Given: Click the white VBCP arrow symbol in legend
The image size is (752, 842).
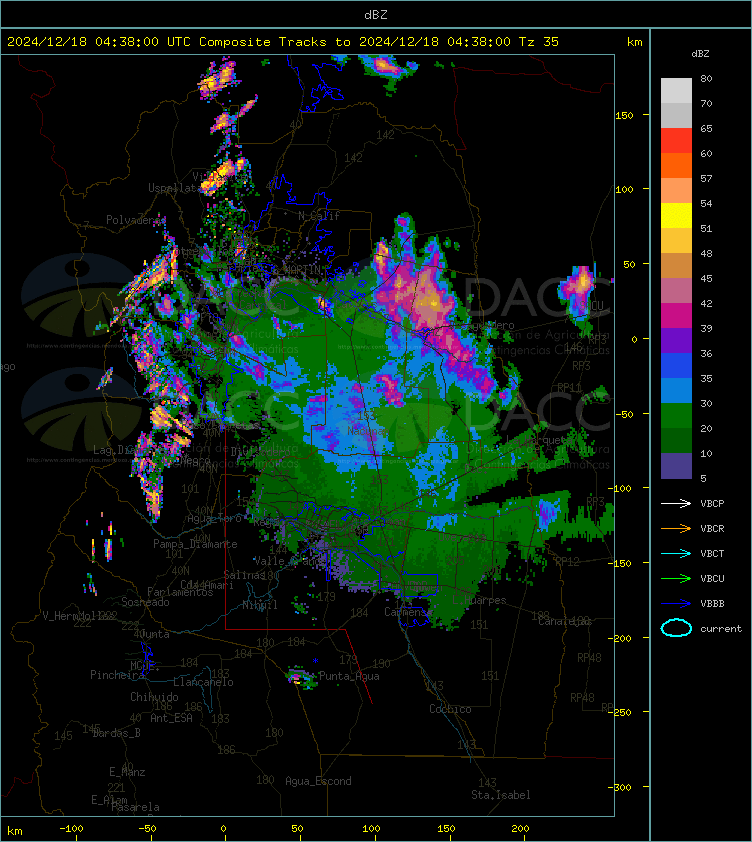Looking at the screenshot, I should 676,503.
